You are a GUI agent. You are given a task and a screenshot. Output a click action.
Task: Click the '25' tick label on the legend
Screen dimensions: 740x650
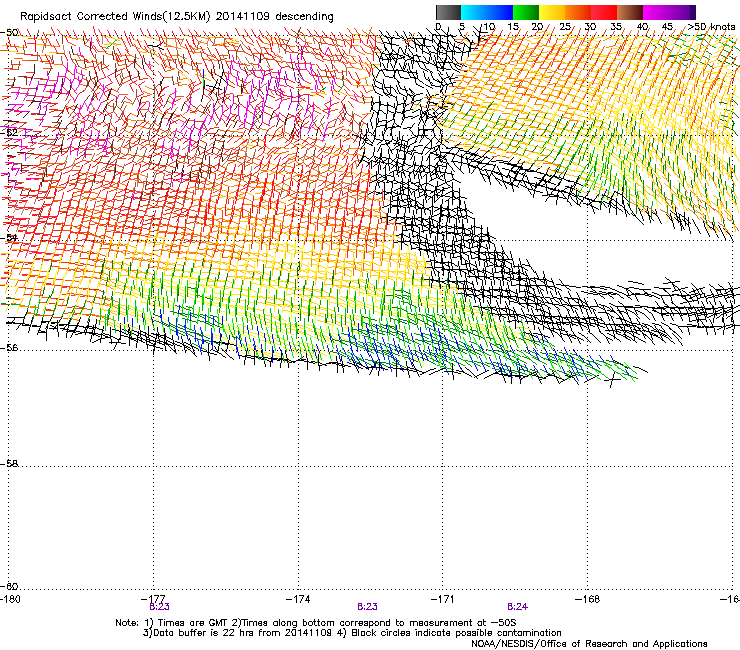click(x=565, y=27)
